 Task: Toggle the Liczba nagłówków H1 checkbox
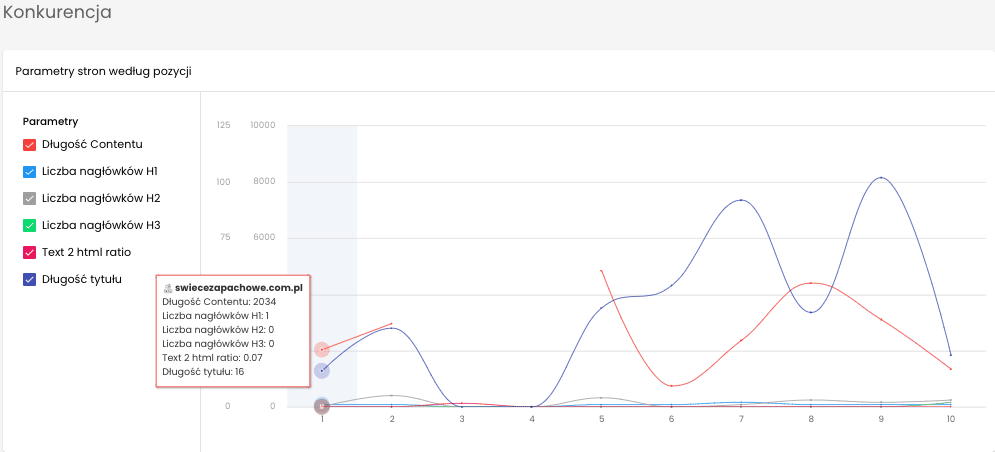pyautogui.click(x=29, y=172)
